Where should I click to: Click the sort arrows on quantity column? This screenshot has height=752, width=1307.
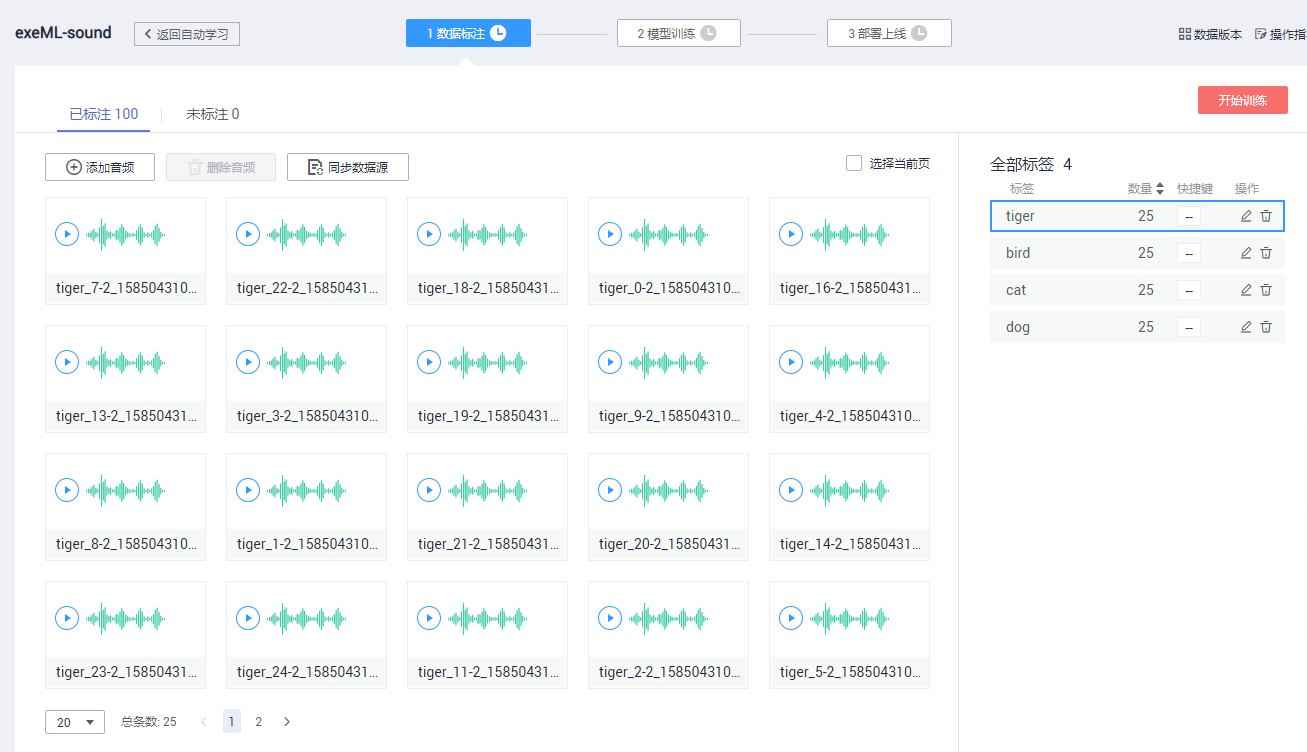tap(1160, 188)
